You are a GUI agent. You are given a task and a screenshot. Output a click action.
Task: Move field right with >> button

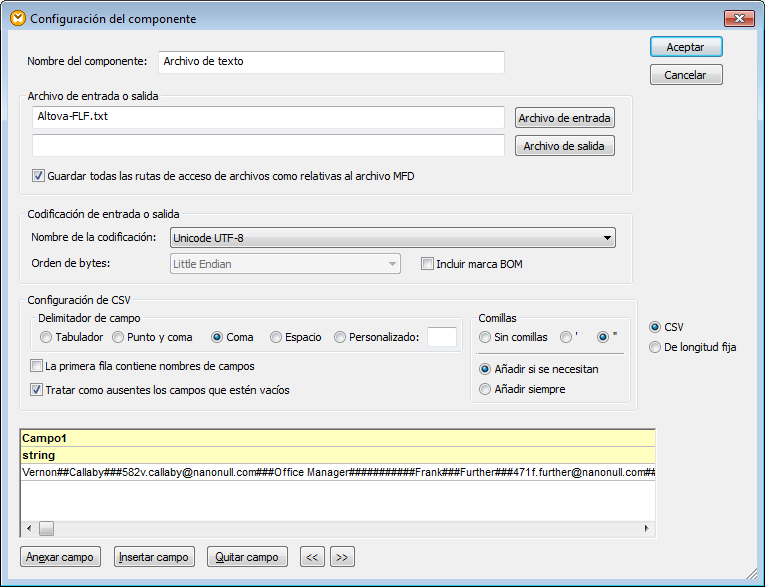tap(342, 557)
